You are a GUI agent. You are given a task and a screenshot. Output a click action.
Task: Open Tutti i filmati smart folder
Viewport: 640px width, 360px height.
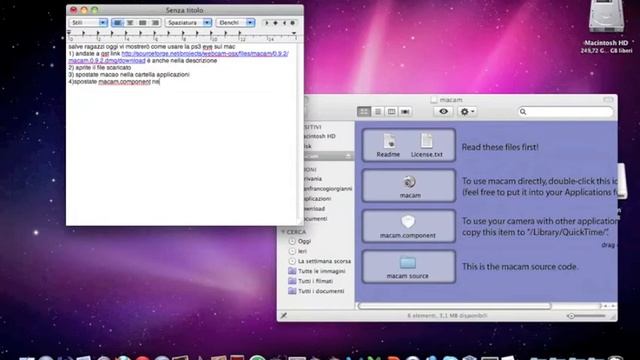click(x=316, y=281)
